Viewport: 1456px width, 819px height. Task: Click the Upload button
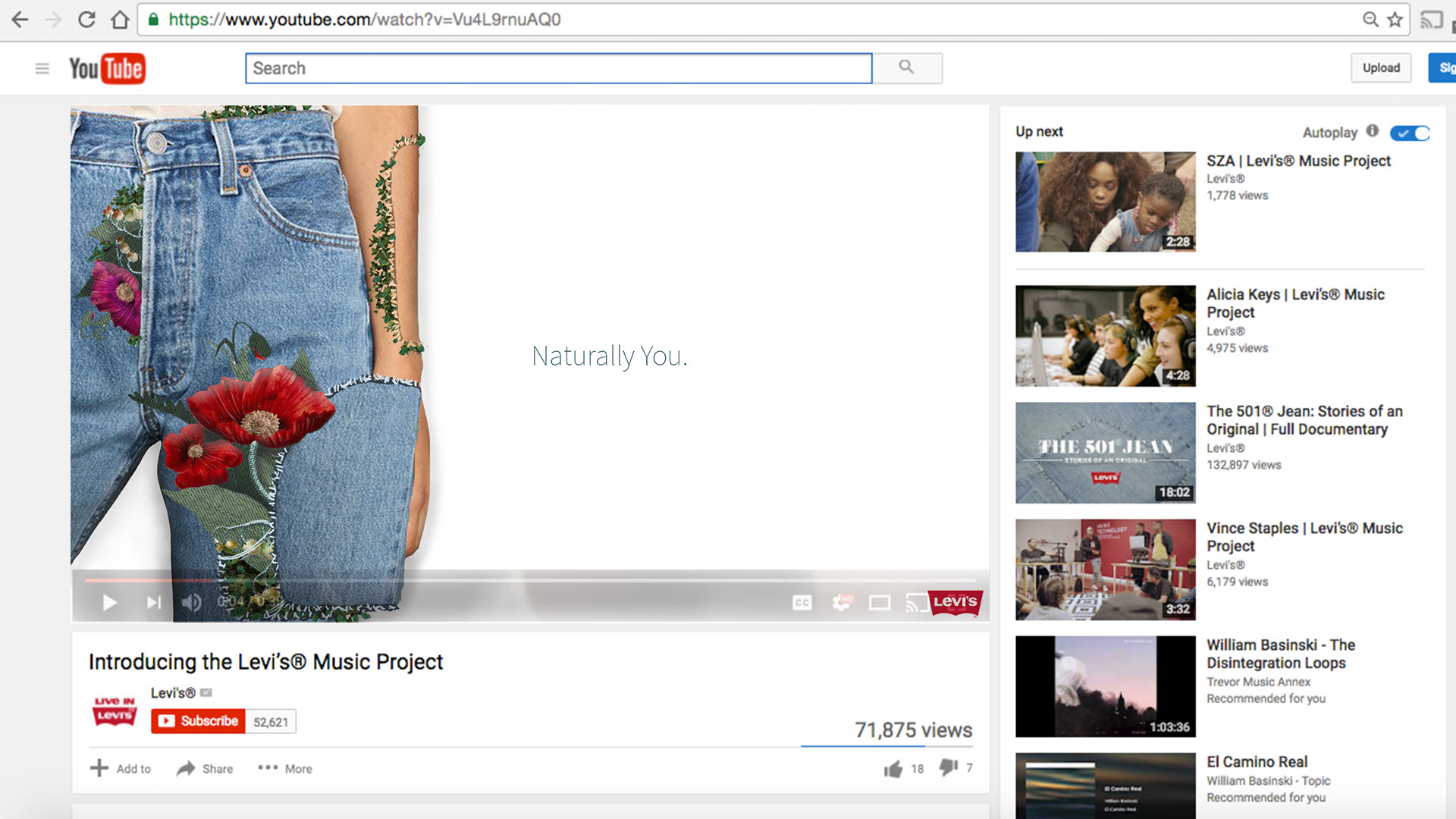click(x=1381, y=67)
